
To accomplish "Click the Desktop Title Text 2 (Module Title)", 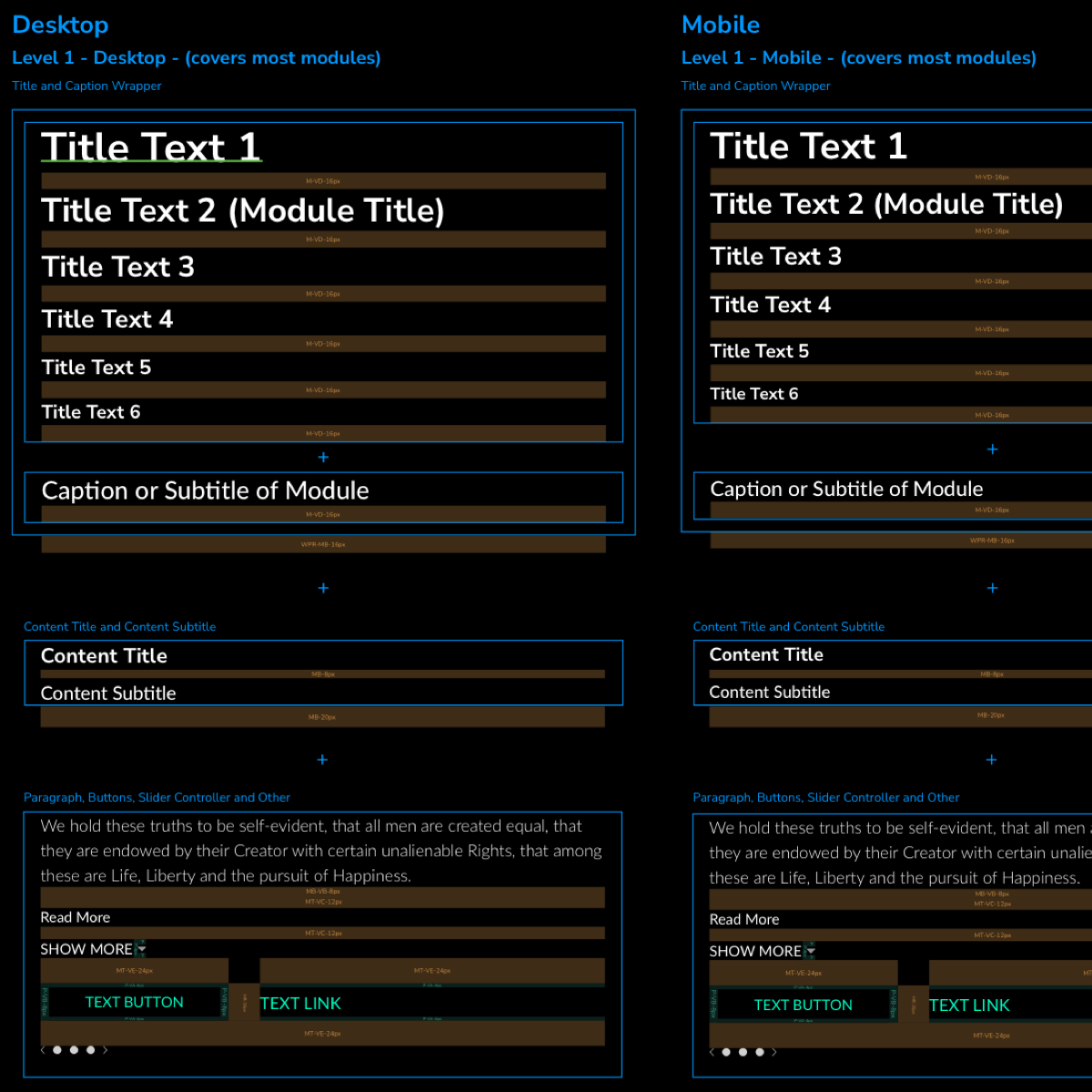I will [243, 211].
